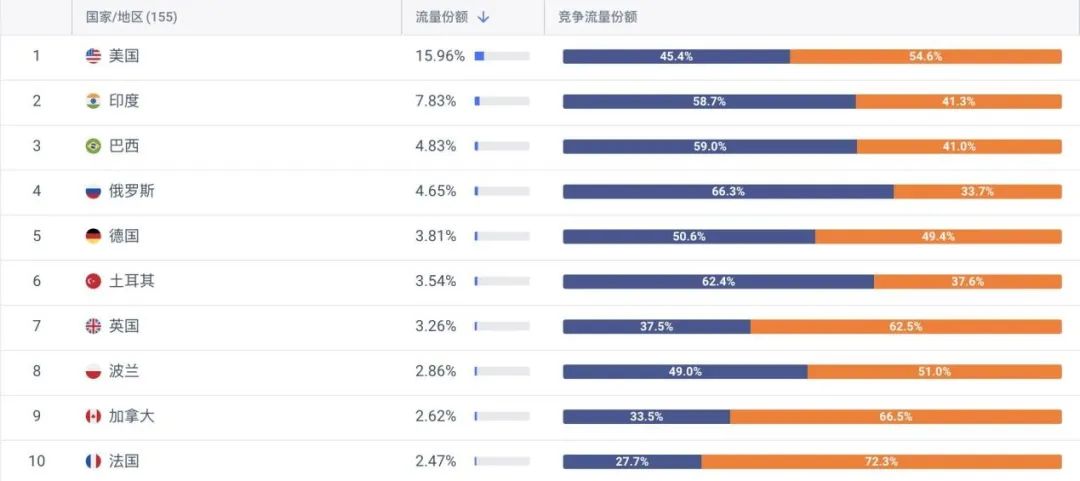Select row number 9 in the table
Image resolution: width=1080 pixels, height=481 pixels.
[x=37, y=416]
